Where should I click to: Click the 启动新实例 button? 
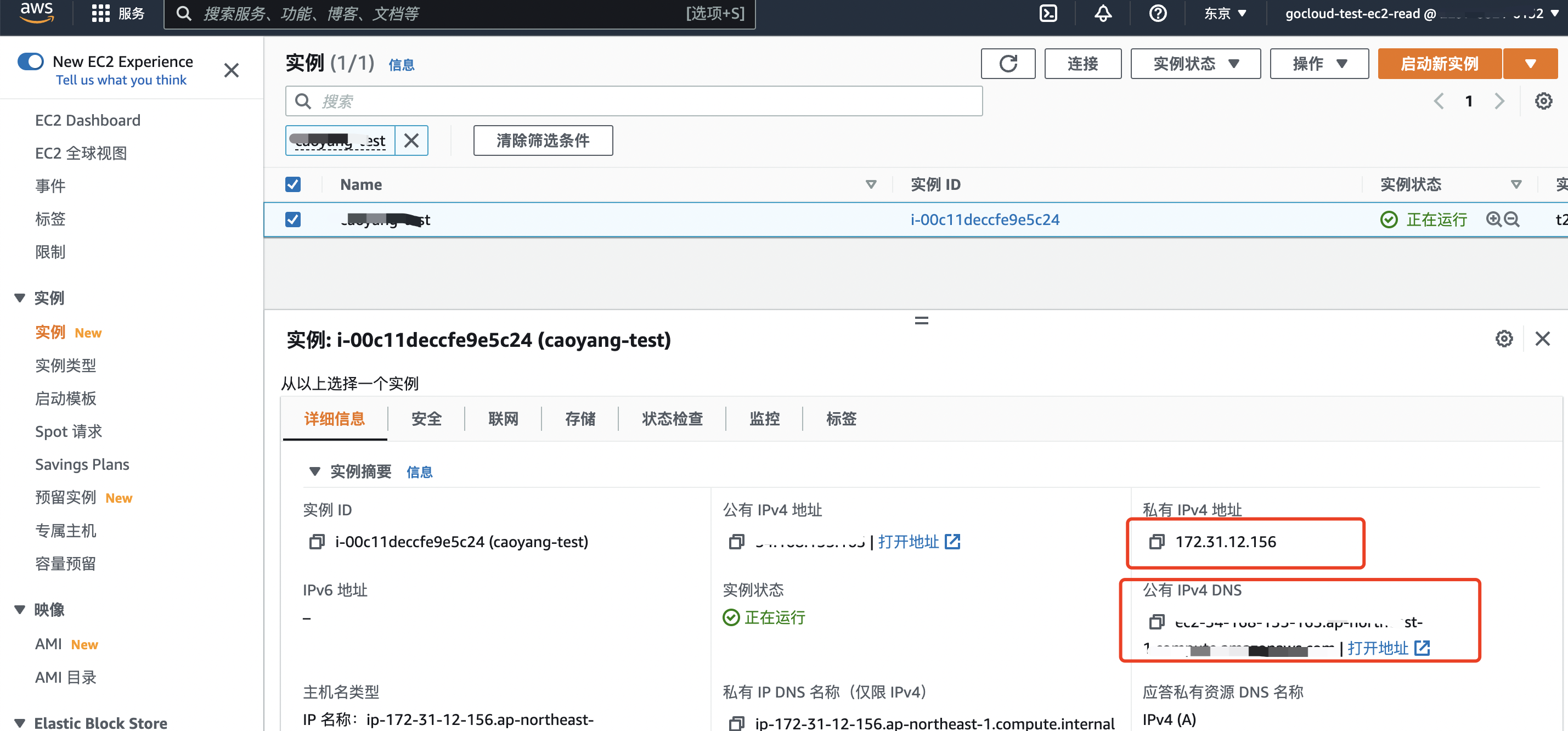point(1440,64)
